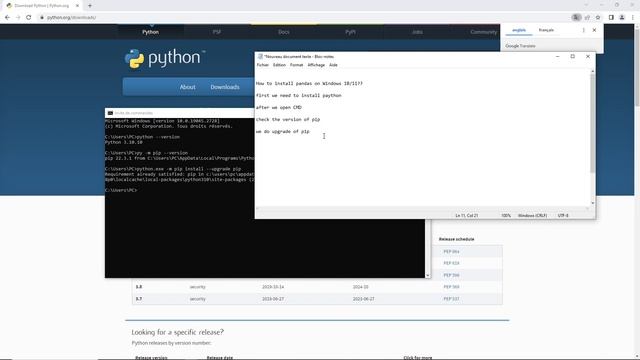Click the 'after we open CMD' line in Notepad
This screenshot has height=360, width=640.
(279, 107)
